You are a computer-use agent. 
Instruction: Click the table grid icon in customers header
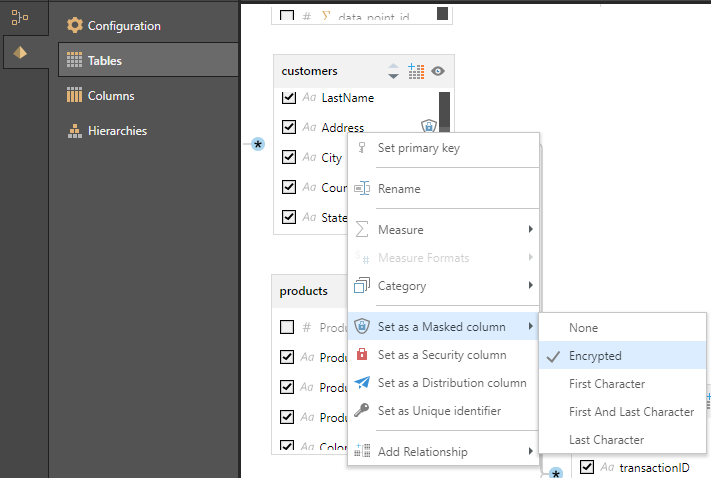pos(416,71)
